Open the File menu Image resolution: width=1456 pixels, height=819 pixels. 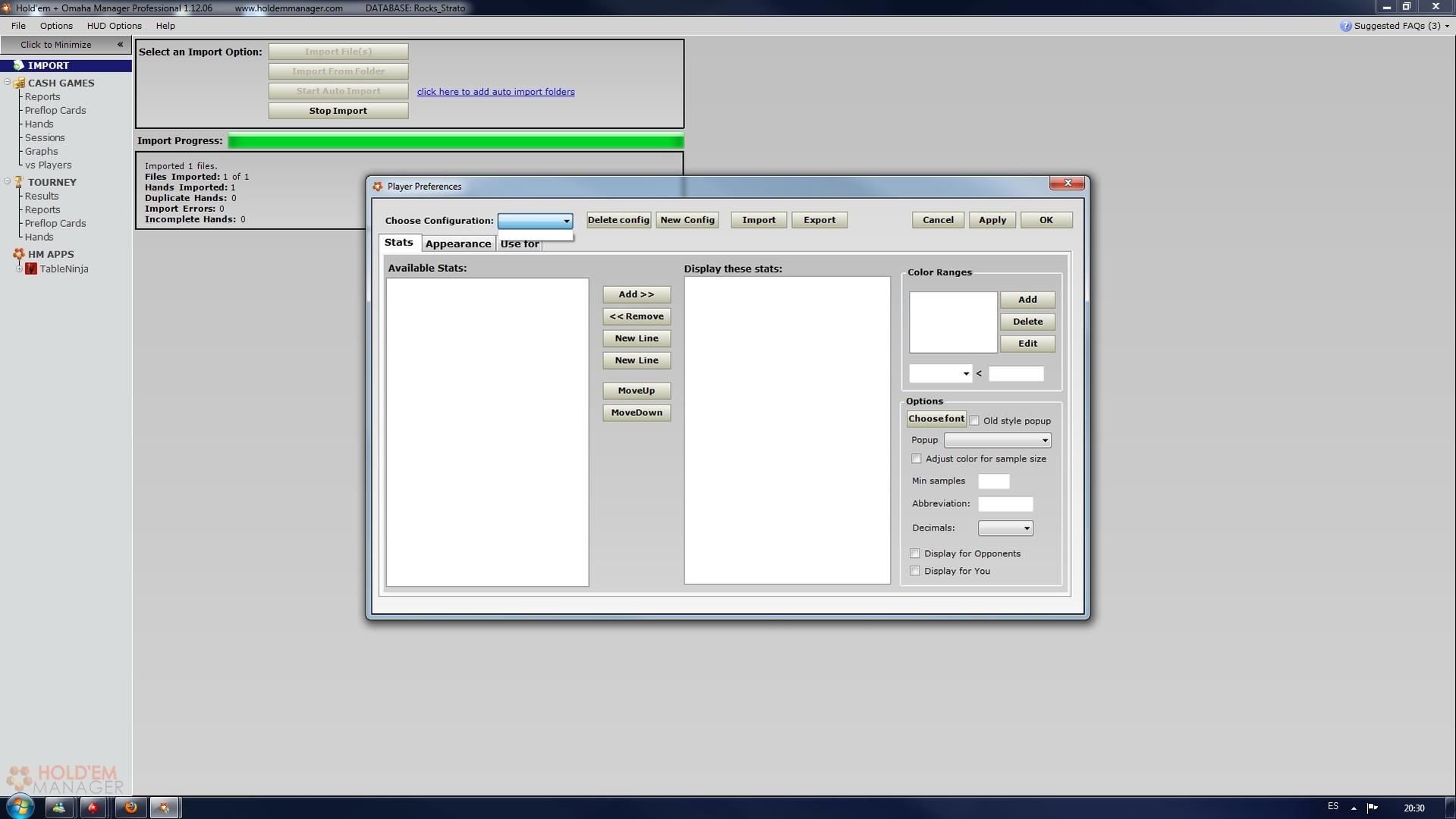[x=18, y=26]
